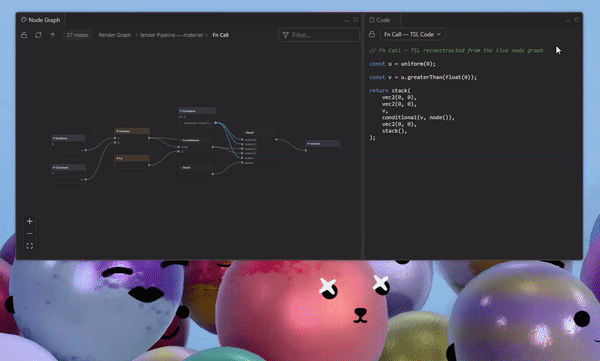
Task: Refresh the node graph
Action: (38, 35)
